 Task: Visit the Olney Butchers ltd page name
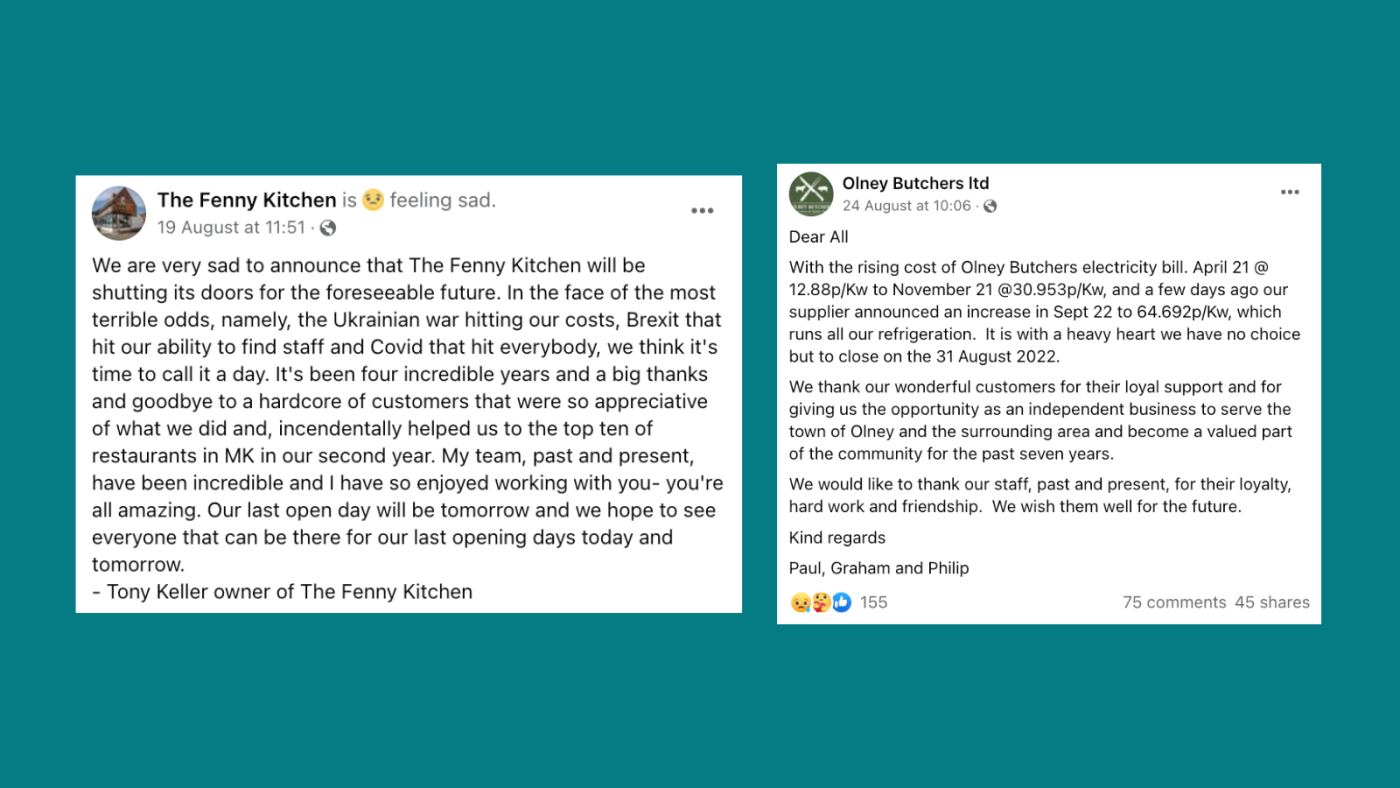pos(915,183)
